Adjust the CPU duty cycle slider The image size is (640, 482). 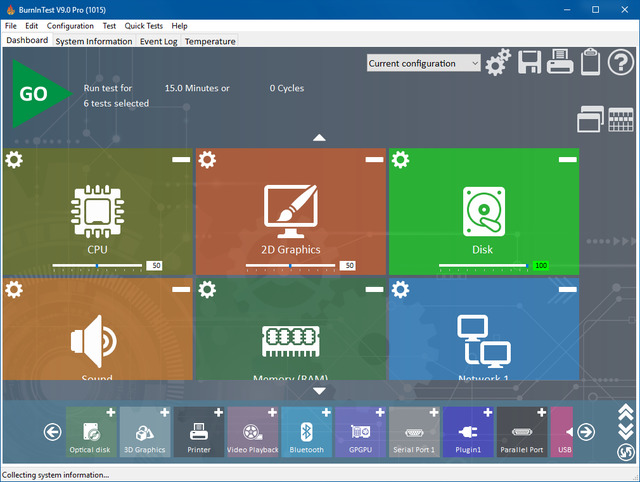(97, 266)
